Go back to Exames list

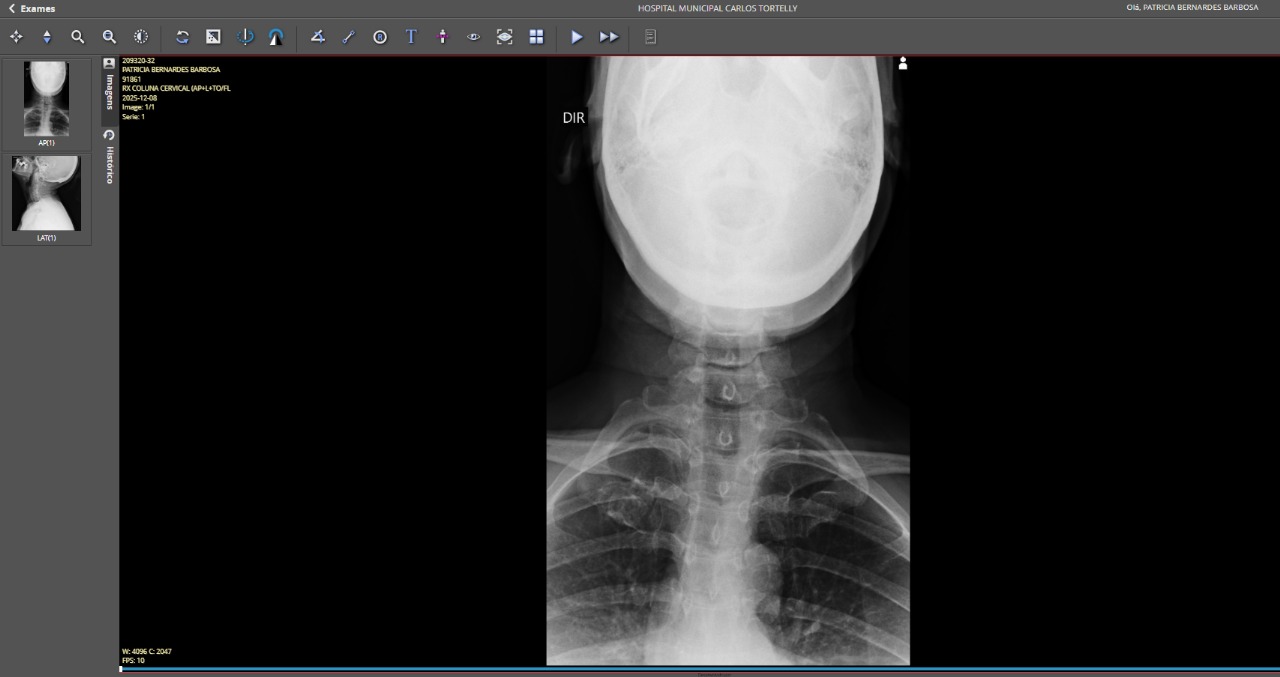pyautogui.click(x=32, y=9)
